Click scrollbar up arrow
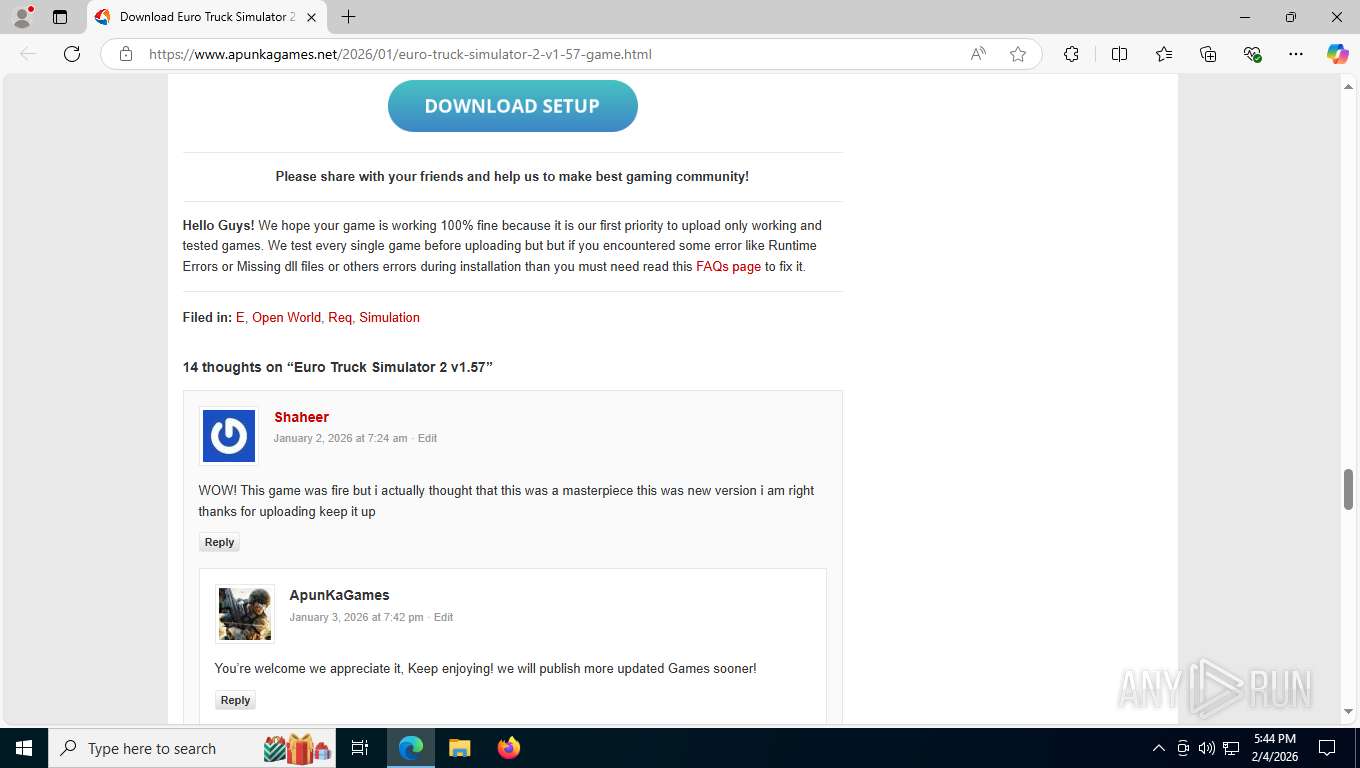This screenshot has height=768, width=1360. [1348, 87]
